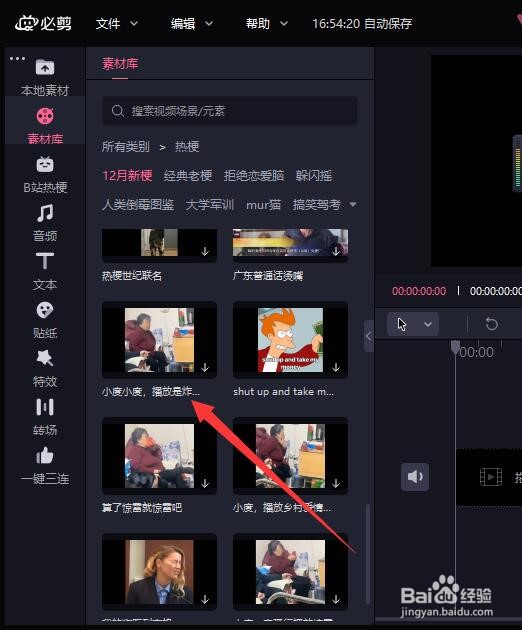Download the 热梗世纪联名 clip
522x630 pixels.
(205, 252)
